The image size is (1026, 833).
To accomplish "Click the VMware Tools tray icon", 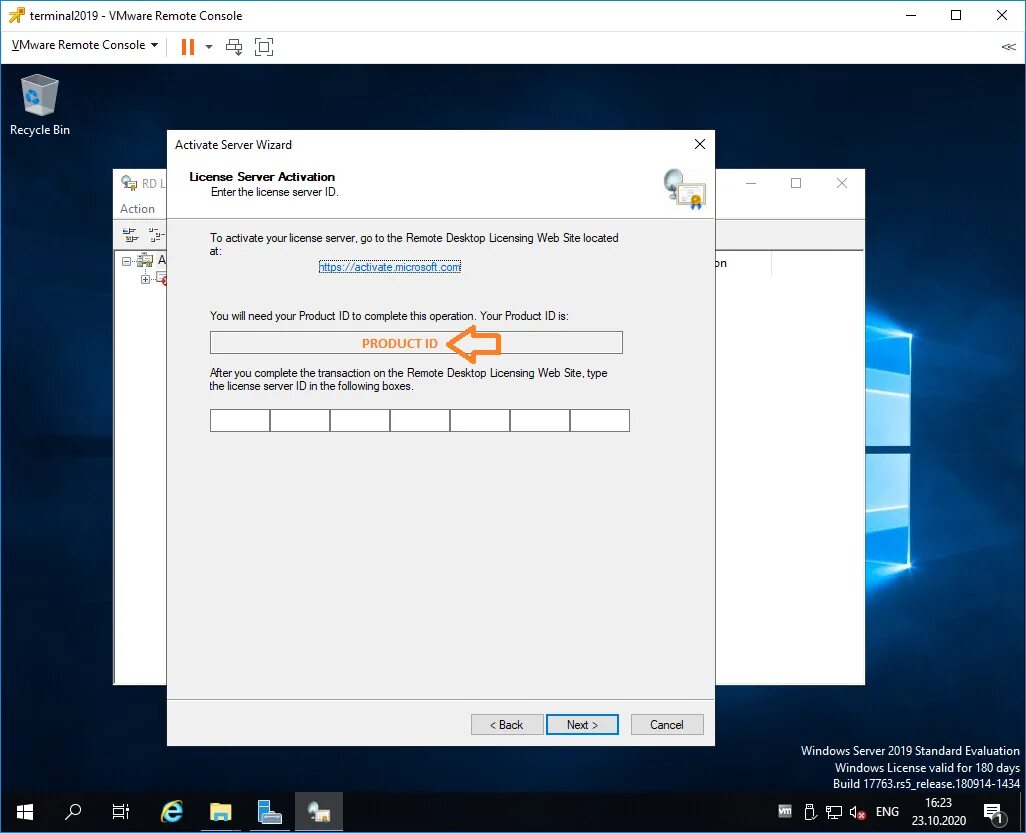I will pyautogui.click(x=785, y=811).
